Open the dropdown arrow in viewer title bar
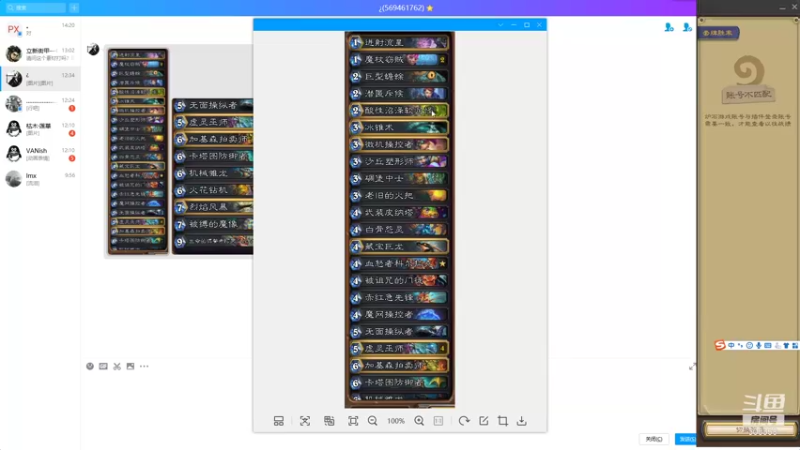 pos(501,24)
